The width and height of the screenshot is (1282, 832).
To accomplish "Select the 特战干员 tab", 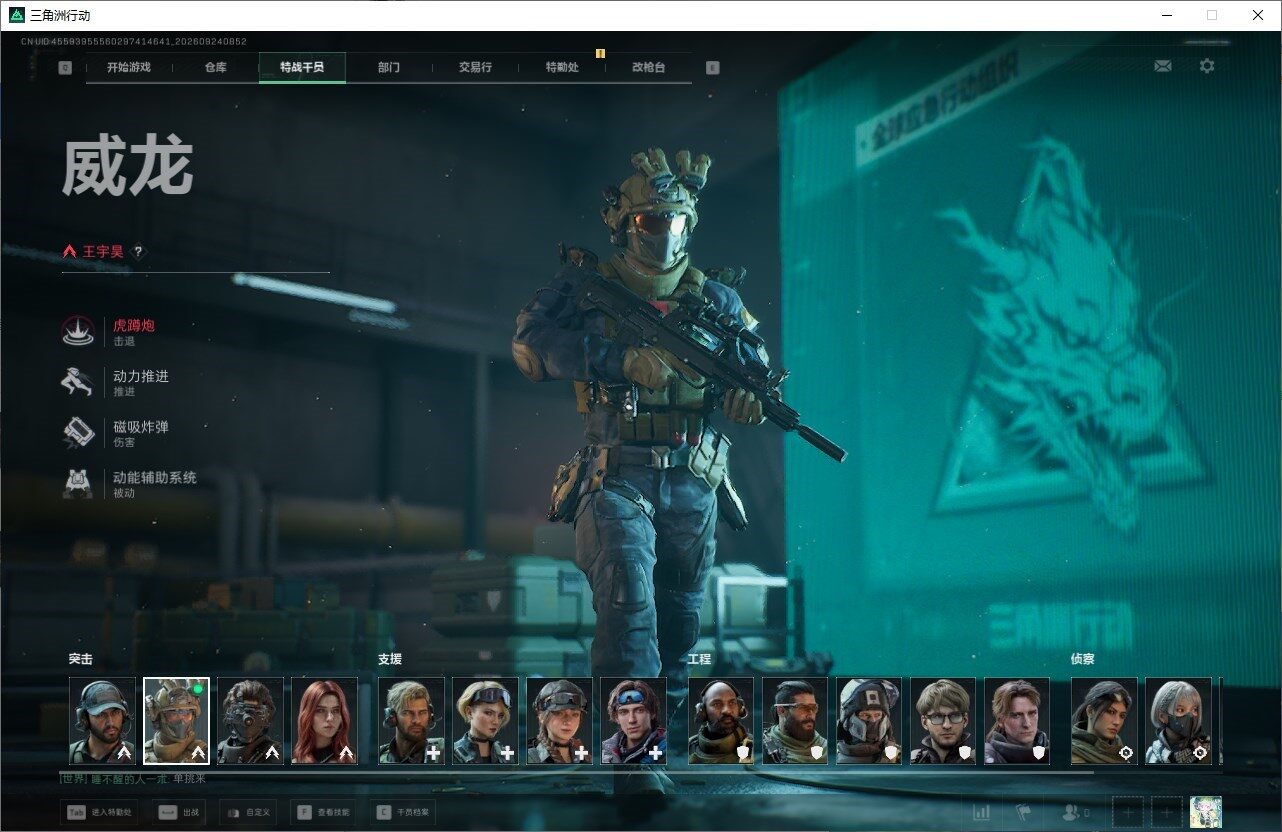I will click(x=302, y=68).
